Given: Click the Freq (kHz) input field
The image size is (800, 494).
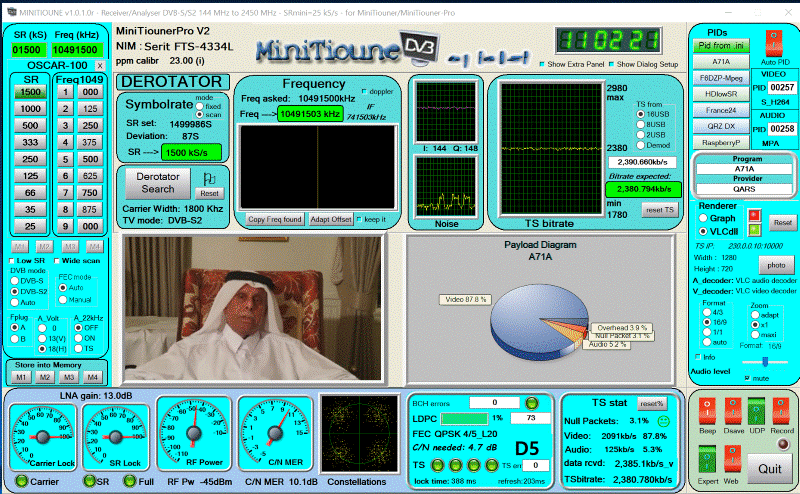Looking at the screenshot, I should tap(76, 50).
